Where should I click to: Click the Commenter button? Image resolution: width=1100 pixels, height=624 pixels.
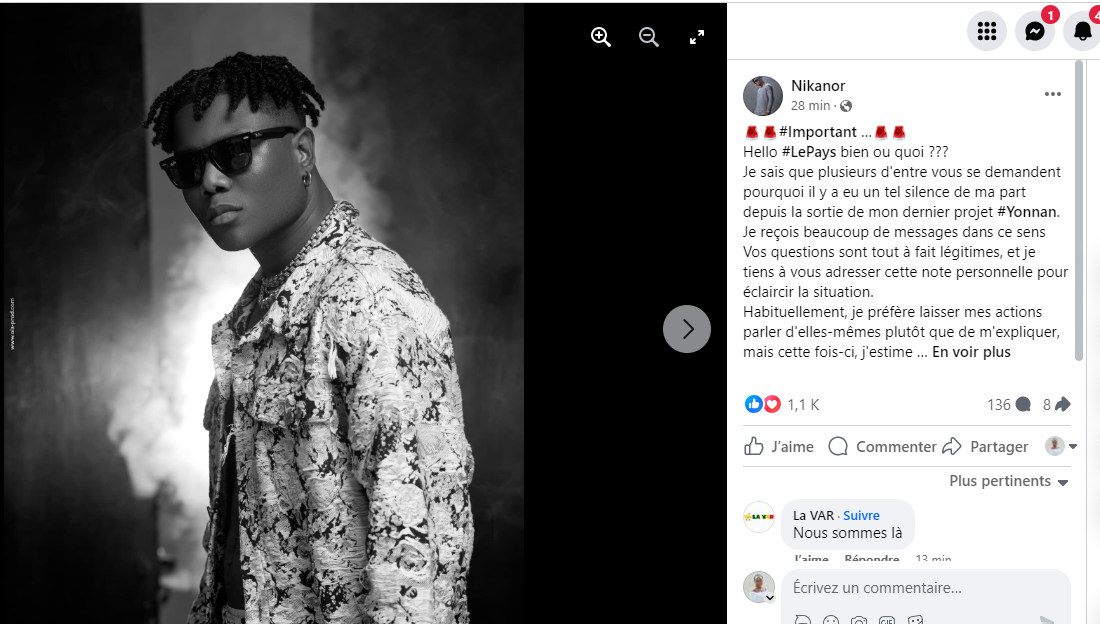[883, 446]
